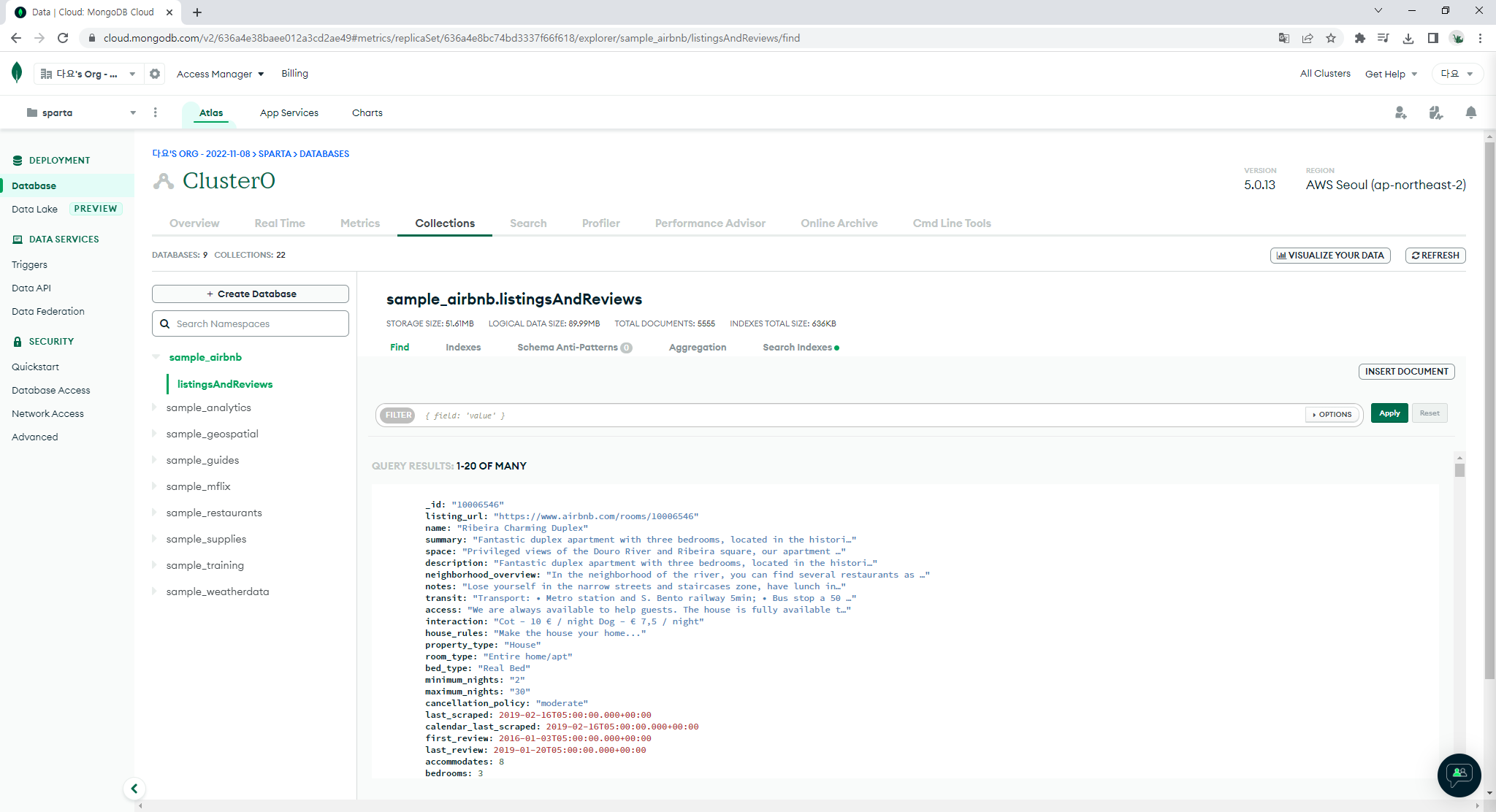The image size is (1496, 812).
Task: Focus the query filter input
Action: tap(862, 415)
